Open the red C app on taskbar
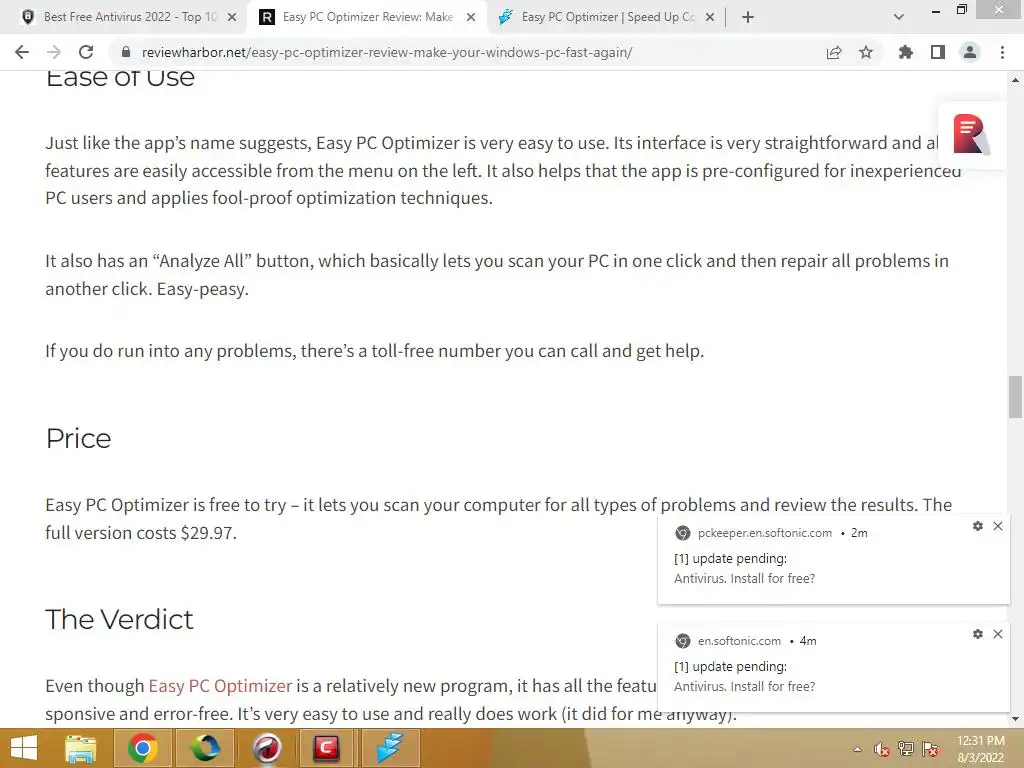1024x768 pixels. coord(327,748)
